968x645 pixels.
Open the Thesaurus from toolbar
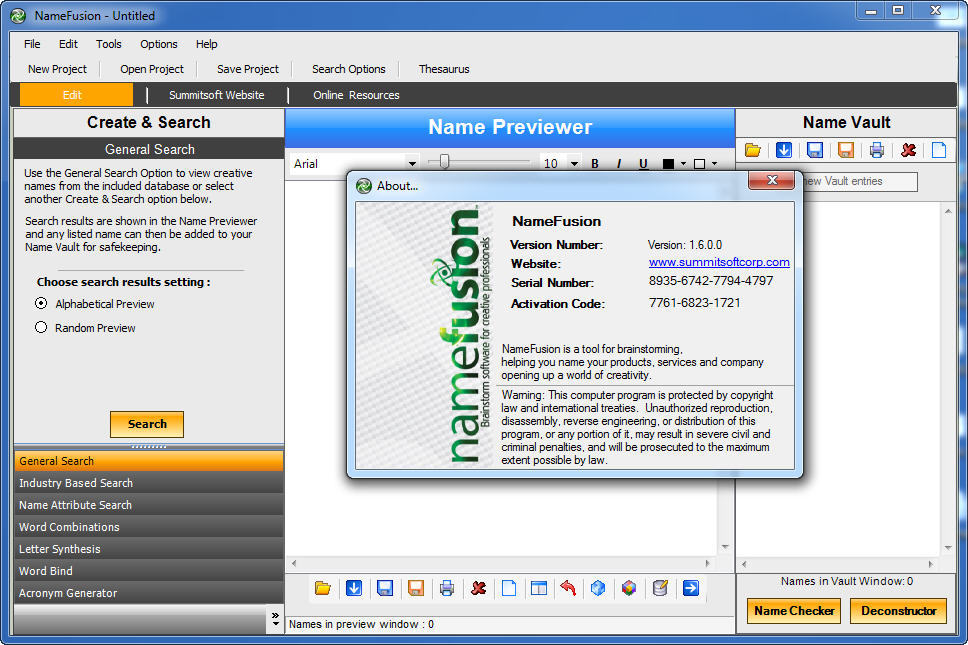pos(444,69)
